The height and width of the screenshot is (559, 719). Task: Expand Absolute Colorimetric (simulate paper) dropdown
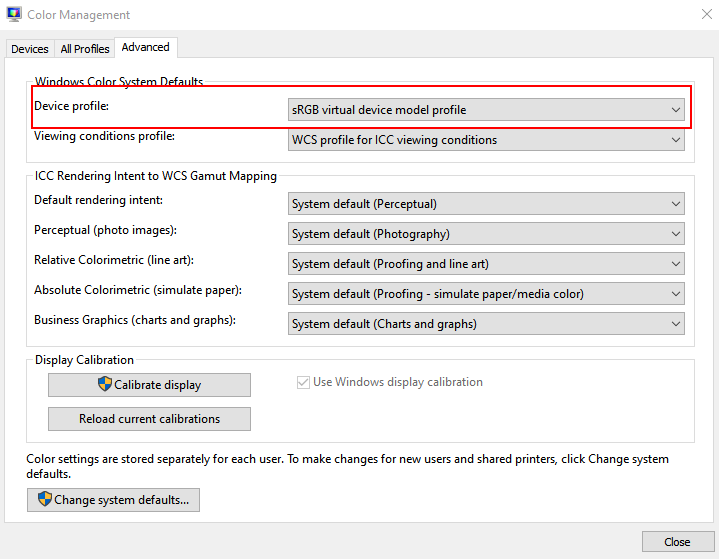point(486,293)
